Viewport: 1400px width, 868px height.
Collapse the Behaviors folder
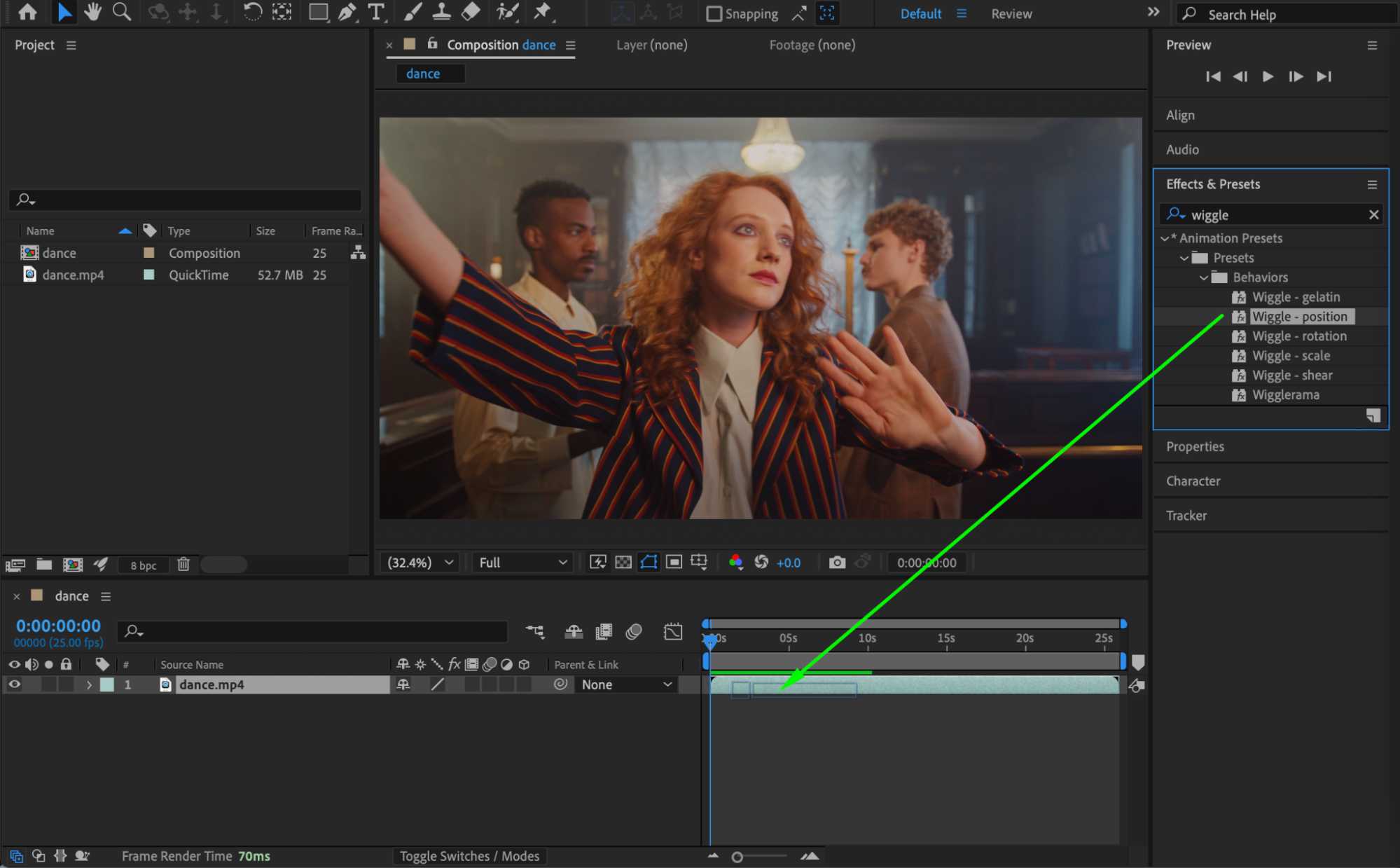coord(1203,277)
